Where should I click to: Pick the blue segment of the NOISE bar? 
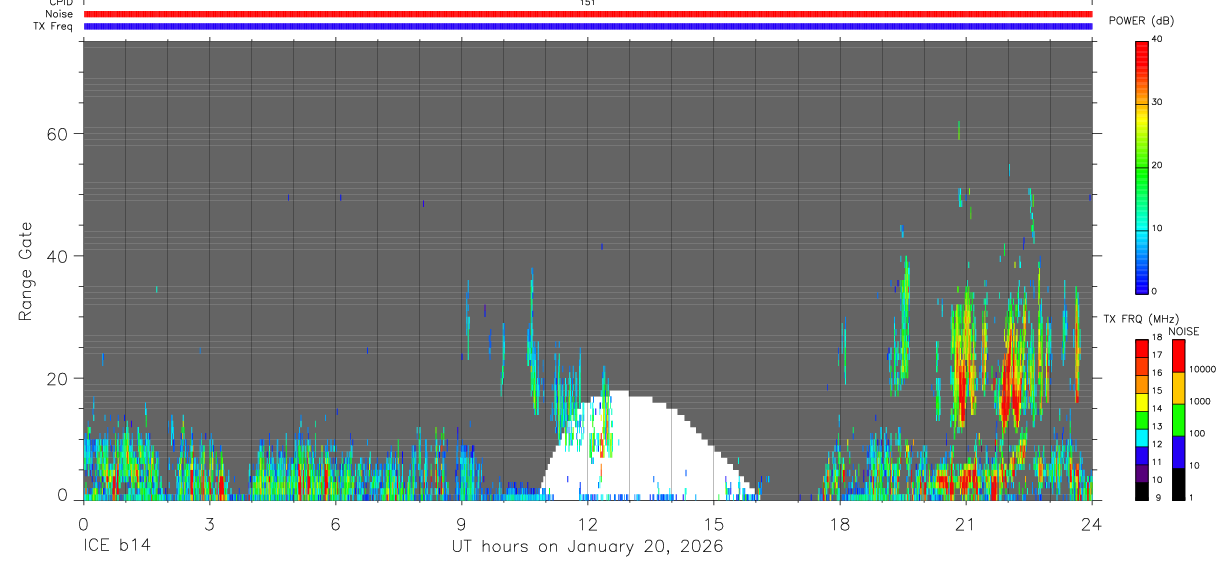[1178, 451]
